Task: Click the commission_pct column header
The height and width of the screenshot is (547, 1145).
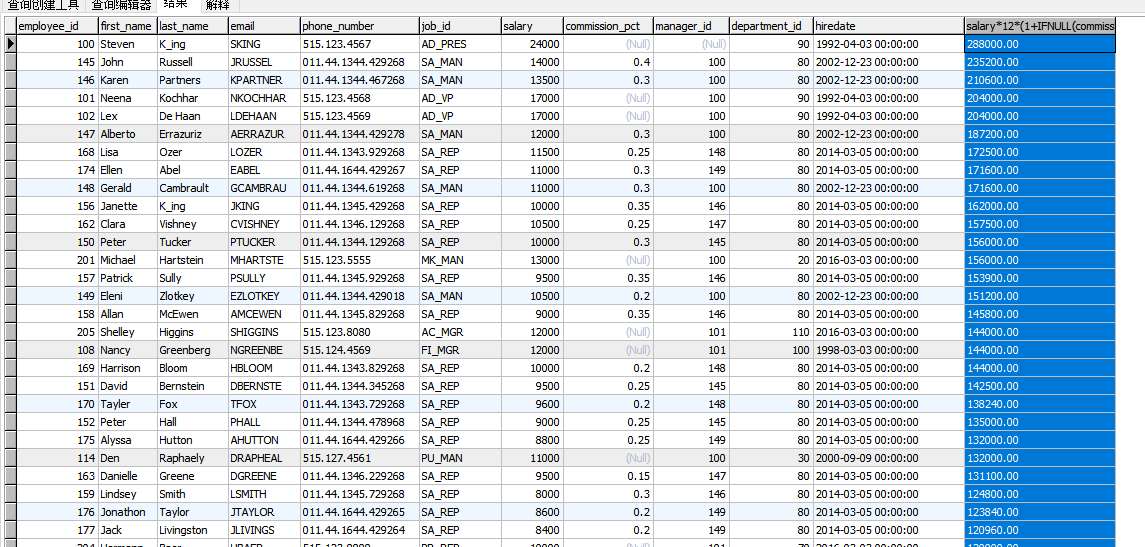Action: pos(608,26)
